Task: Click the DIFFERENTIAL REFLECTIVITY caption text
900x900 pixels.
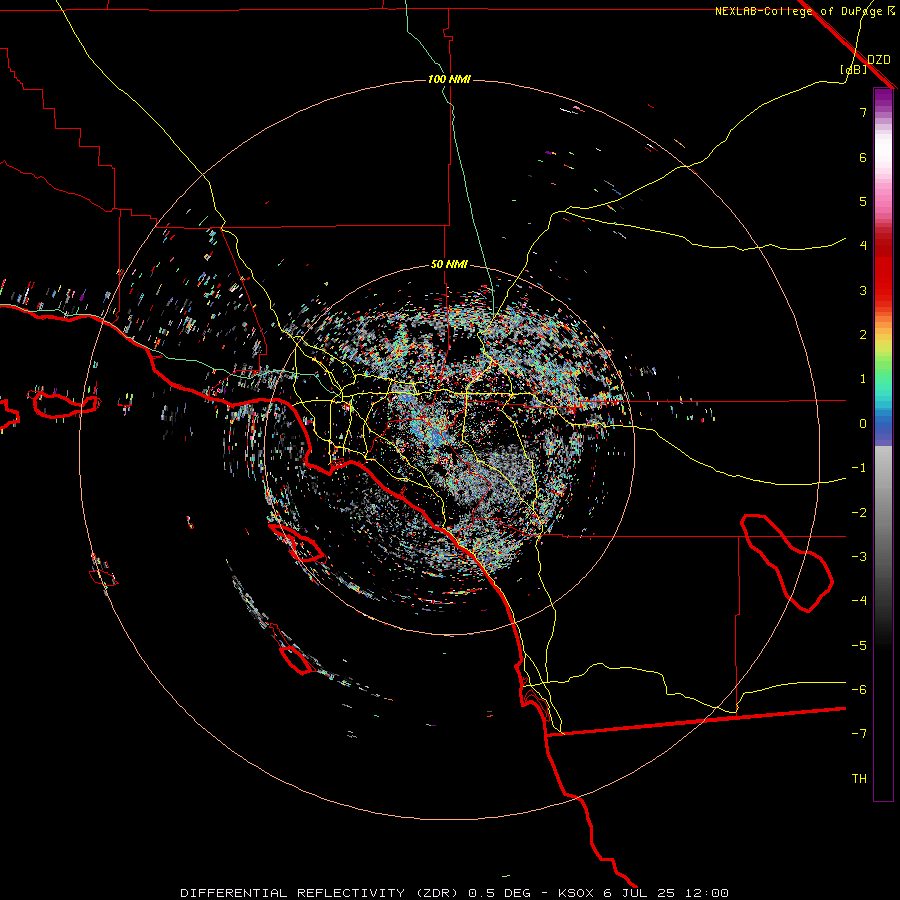Action: point(292,893)
